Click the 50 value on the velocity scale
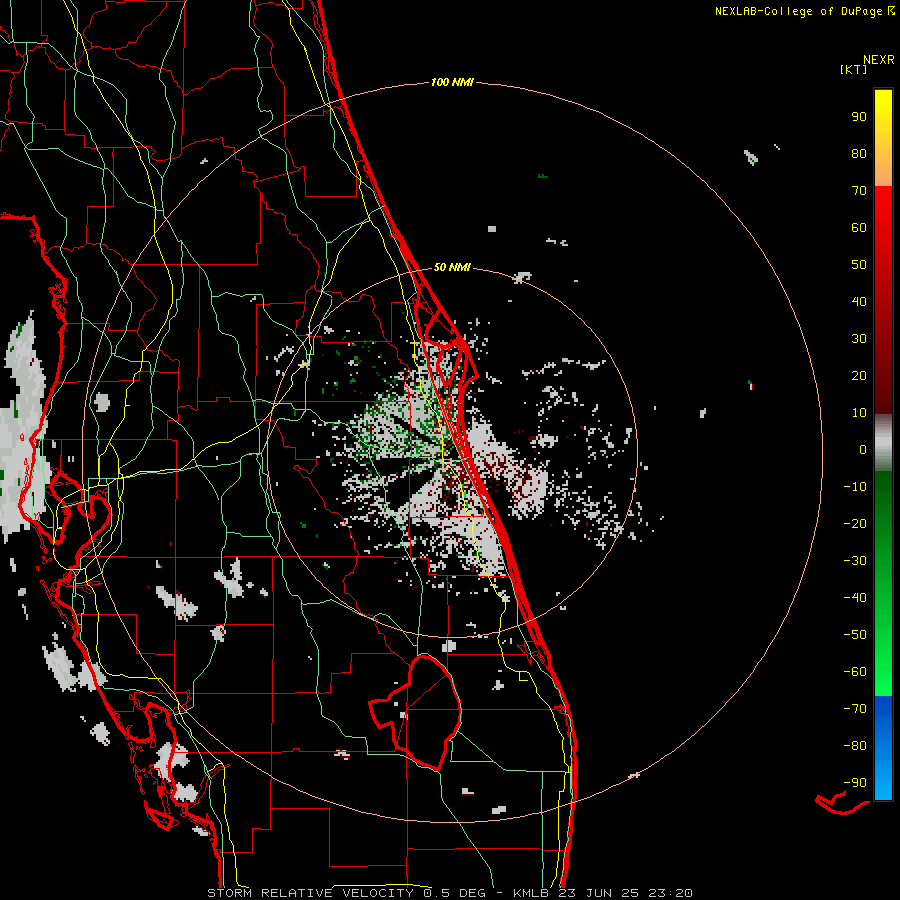The height and width of the screenshot is (900, 900). coord(859,265)
